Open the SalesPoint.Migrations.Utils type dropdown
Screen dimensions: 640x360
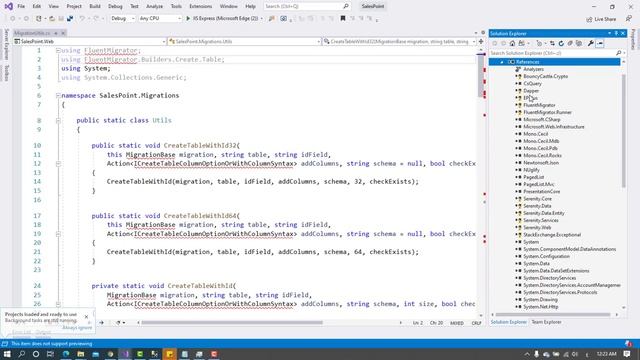pyautogui.click(x=244, y=41)
